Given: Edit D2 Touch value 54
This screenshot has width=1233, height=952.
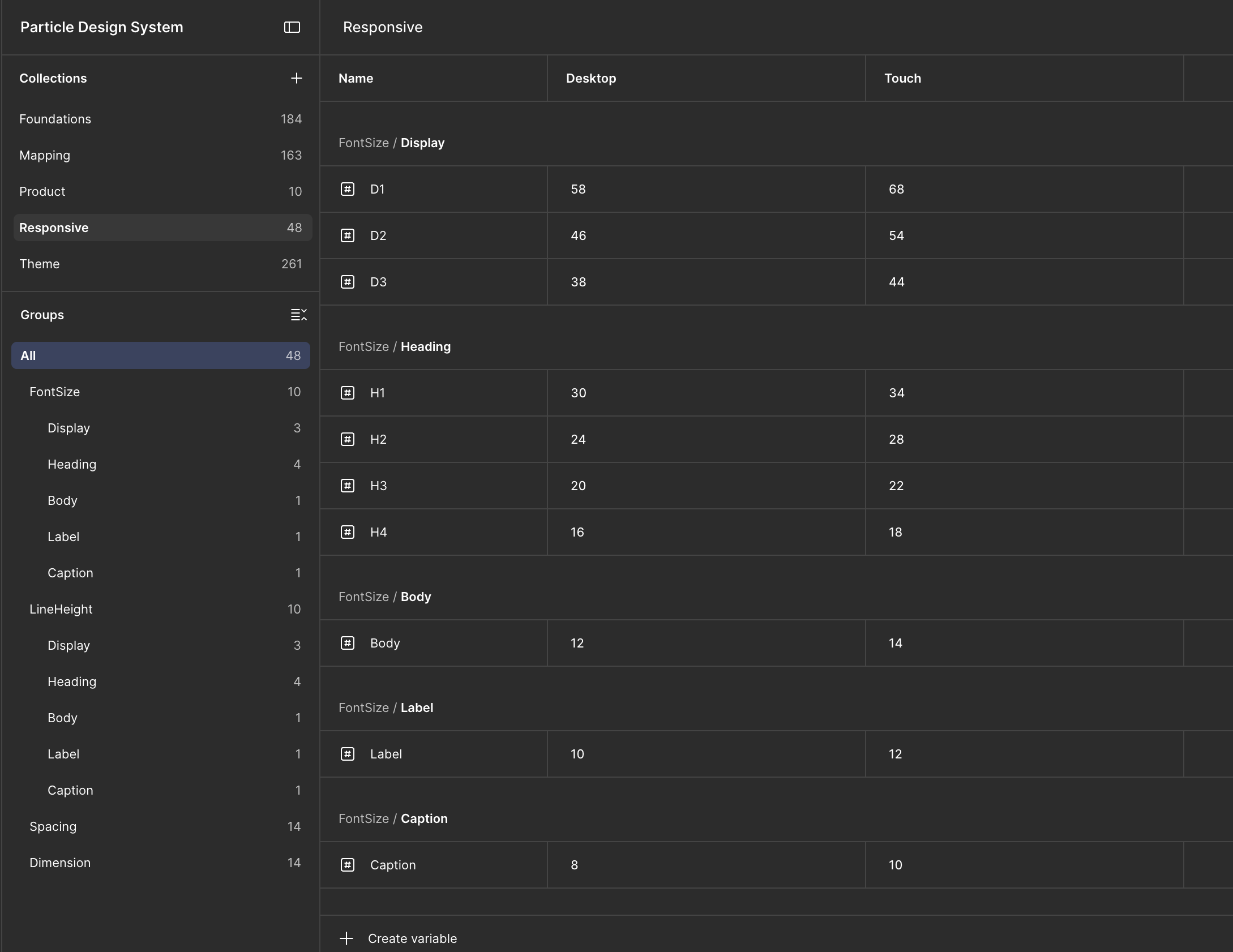Looking at the screenshot, I should (x=1024, y=235).
